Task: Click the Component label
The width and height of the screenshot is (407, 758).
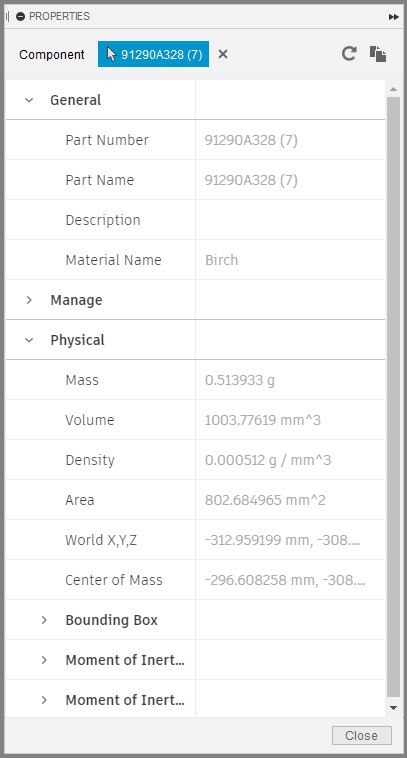Action: point(52,55)
